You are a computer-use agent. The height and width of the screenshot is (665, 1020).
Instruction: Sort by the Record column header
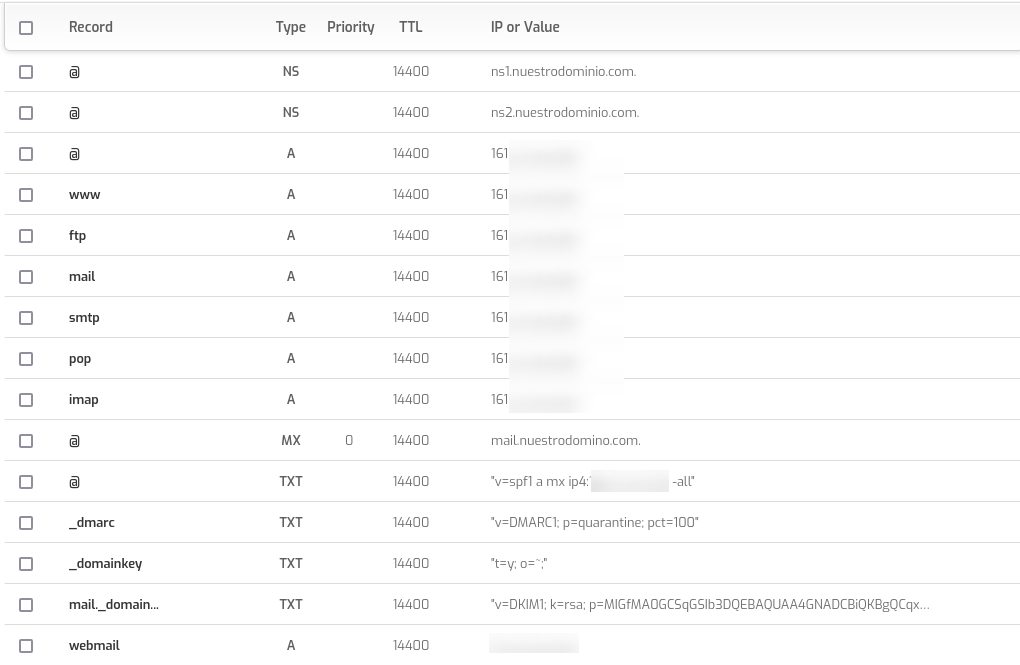[90, 27]
